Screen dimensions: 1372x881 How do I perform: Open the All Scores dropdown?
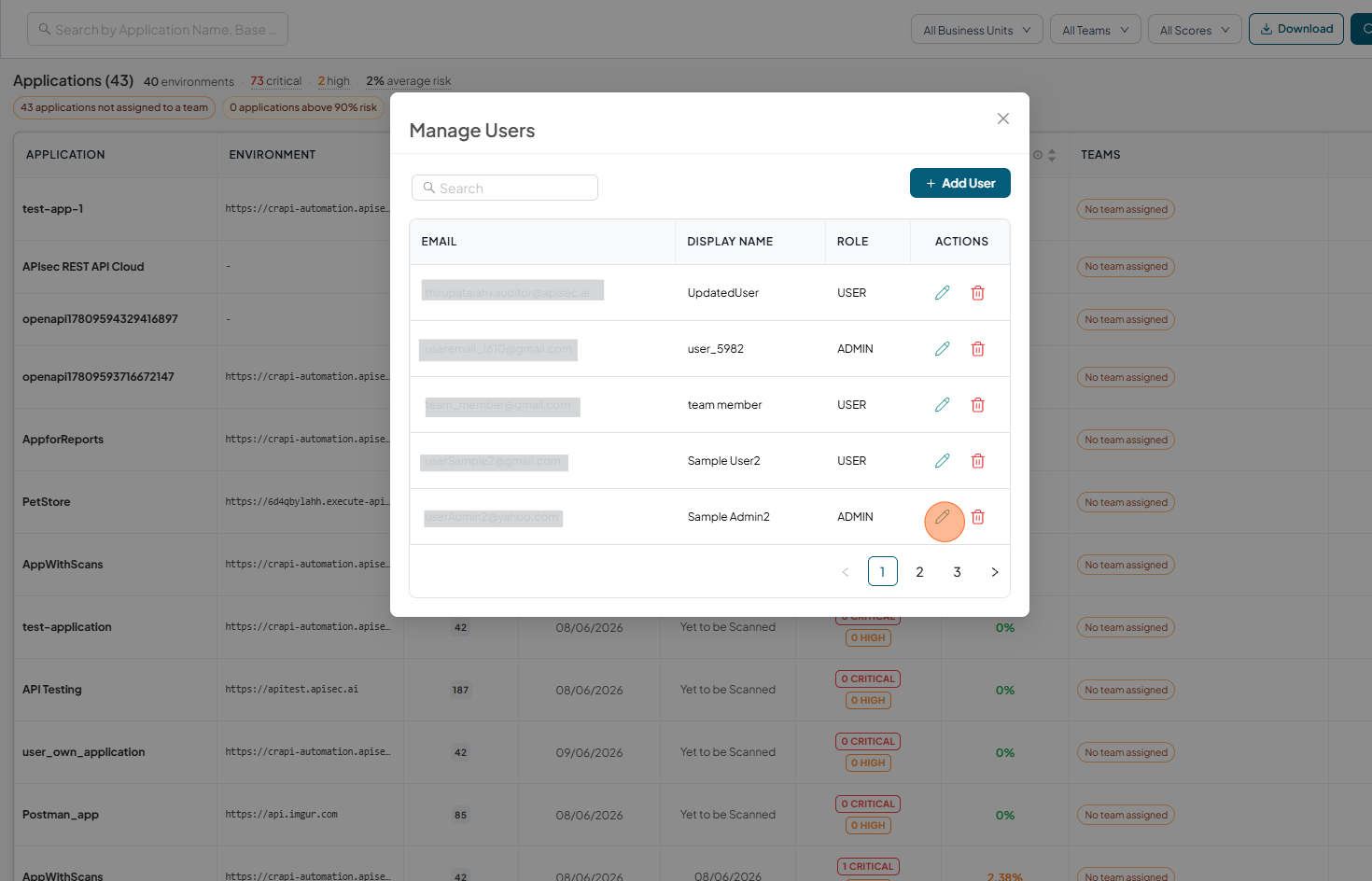[1195, 30]
